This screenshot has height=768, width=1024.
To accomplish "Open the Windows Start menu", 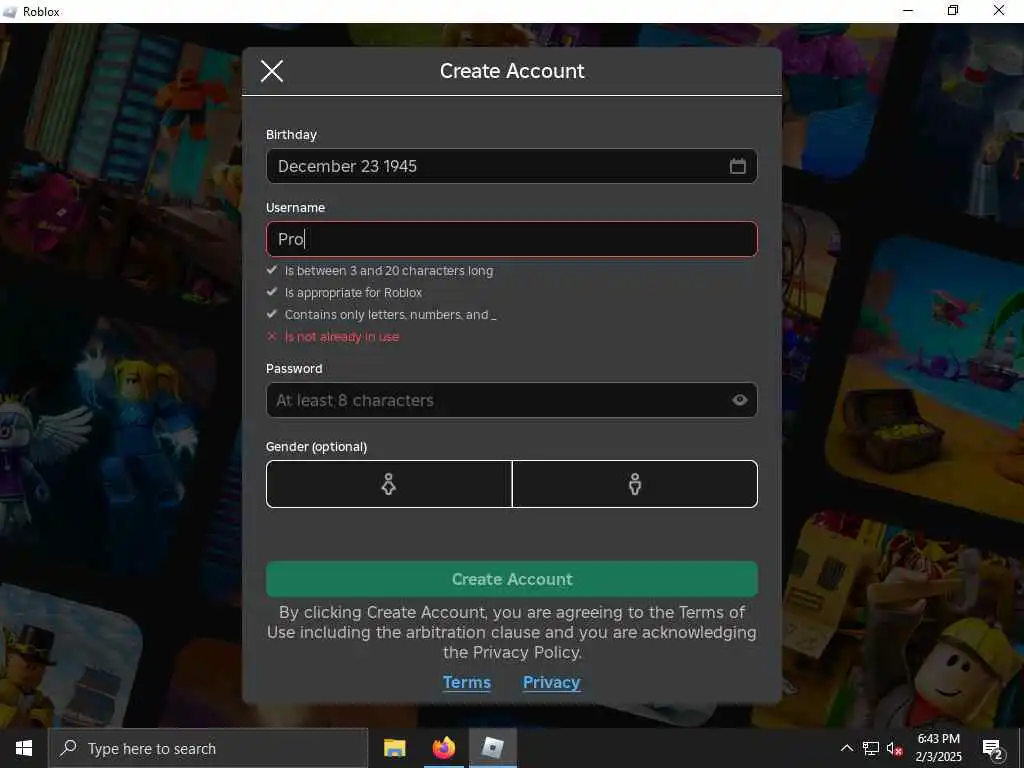I will [24, 748].
